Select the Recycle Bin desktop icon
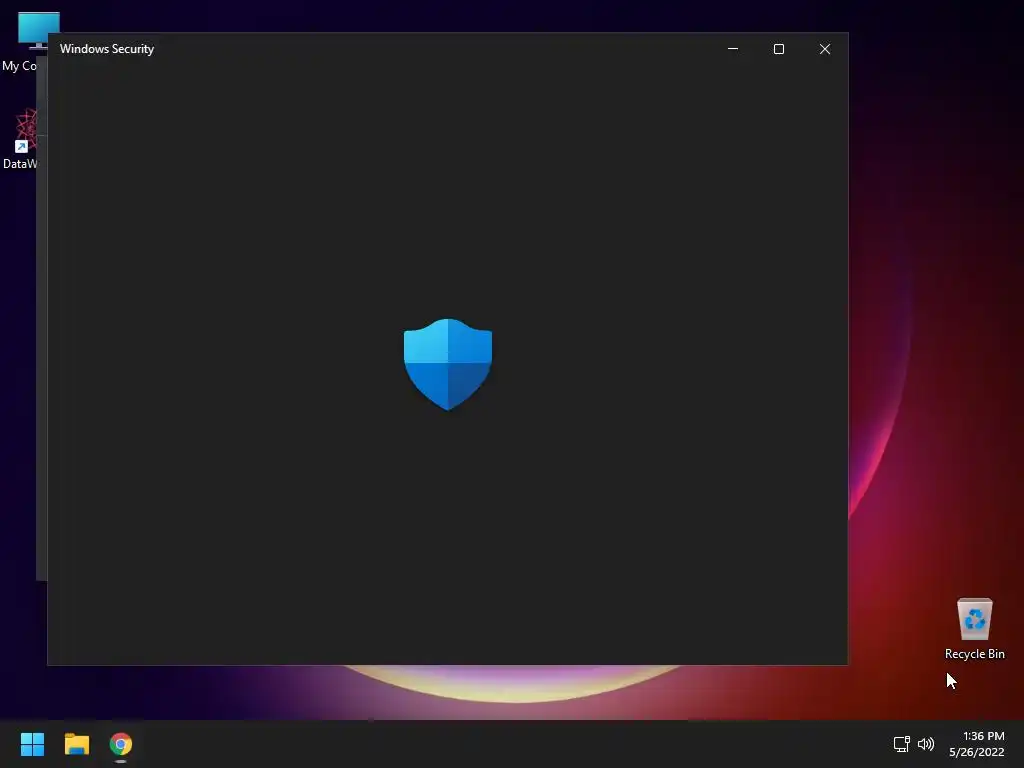The height and width of the screenshot is (768, 1024). (x=974, y=629)
